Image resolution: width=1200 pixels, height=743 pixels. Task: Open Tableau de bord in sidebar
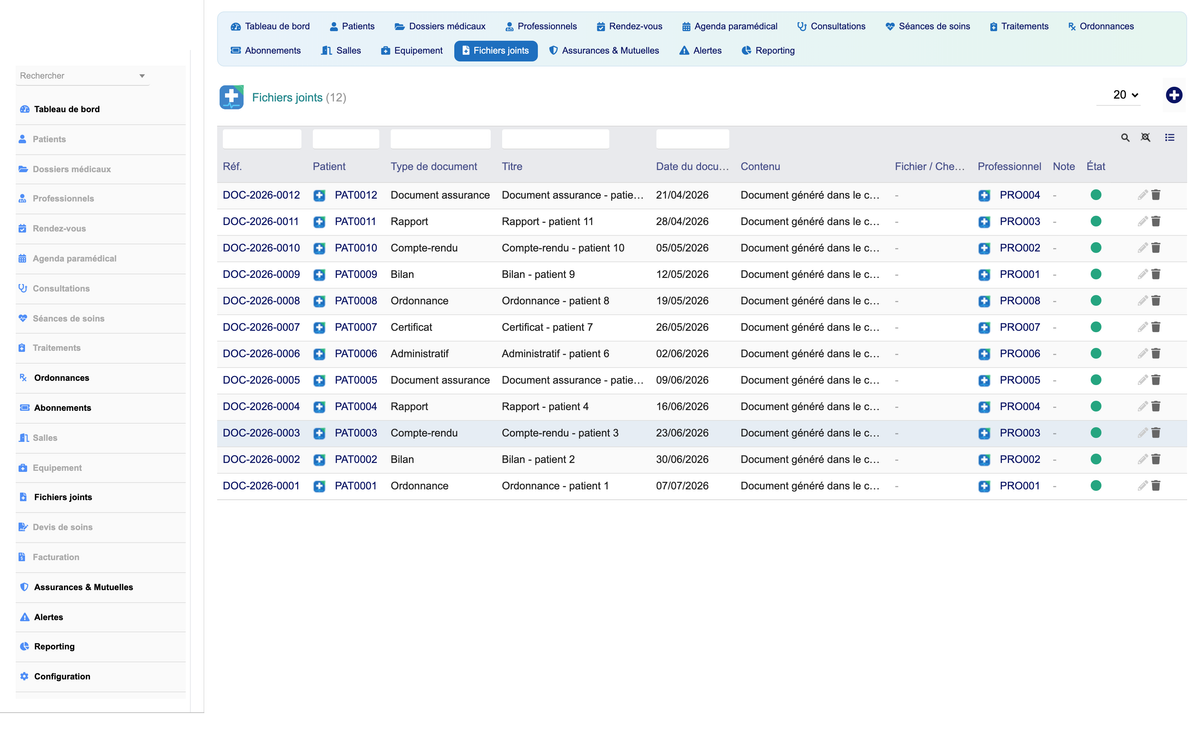pos(67,109)
